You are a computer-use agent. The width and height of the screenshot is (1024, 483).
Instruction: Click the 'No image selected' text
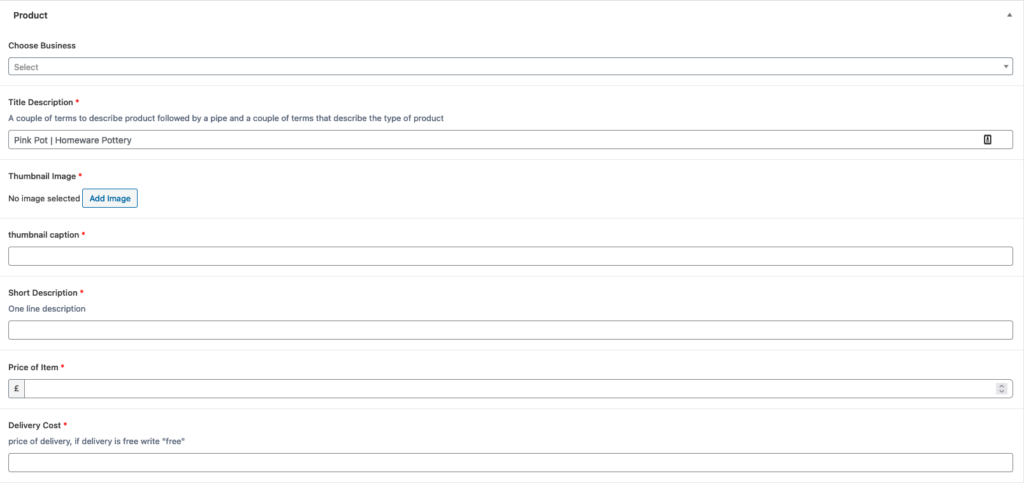click(x=44, y=199)
